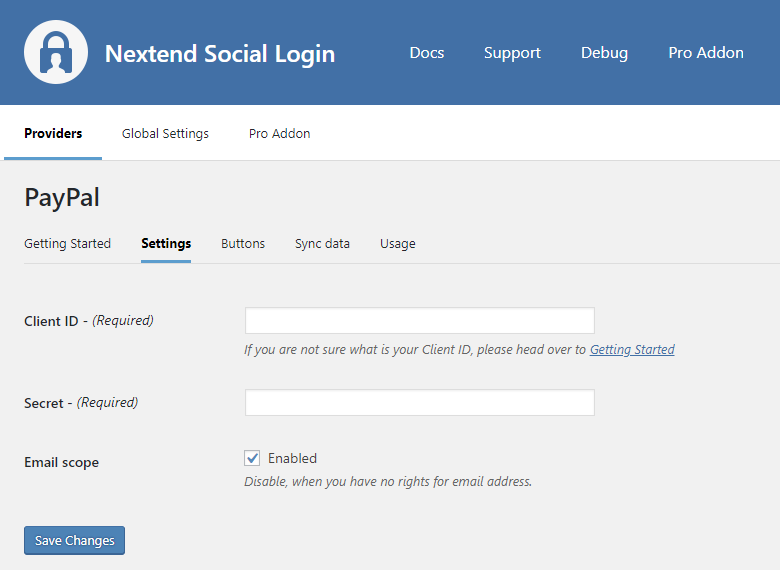Screen dimensions: 780x570
Task: Open Pro Addon in the blue header
Action: [706, 53]
